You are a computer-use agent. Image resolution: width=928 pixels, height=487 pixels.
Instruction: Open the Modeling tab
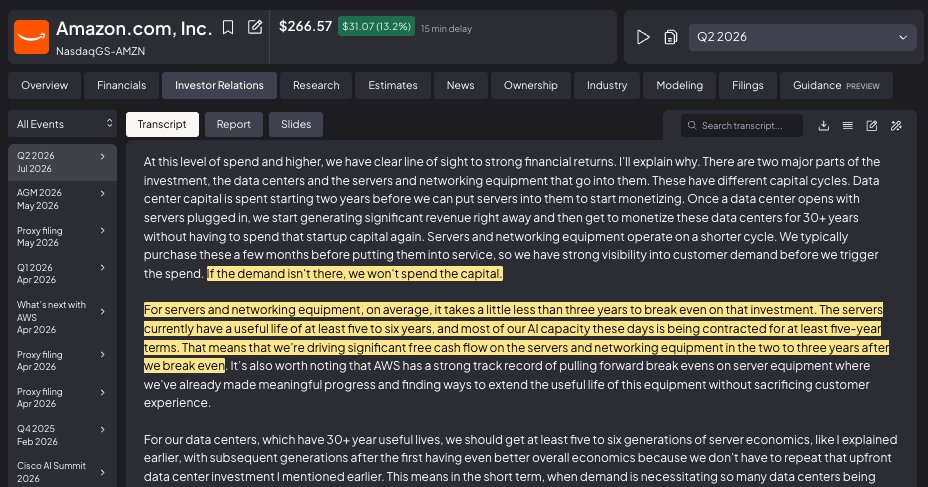679,85
